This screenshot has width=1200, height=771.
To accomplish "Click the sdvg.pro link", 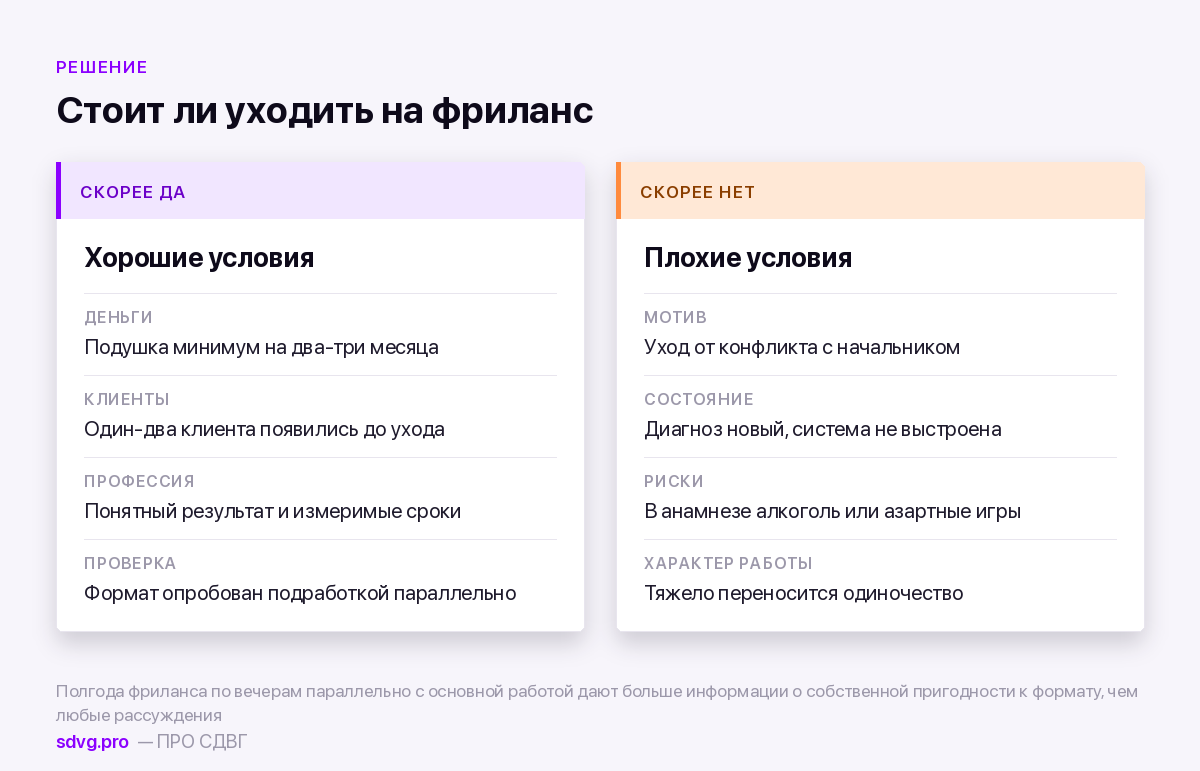I will [x=92, y=742].
